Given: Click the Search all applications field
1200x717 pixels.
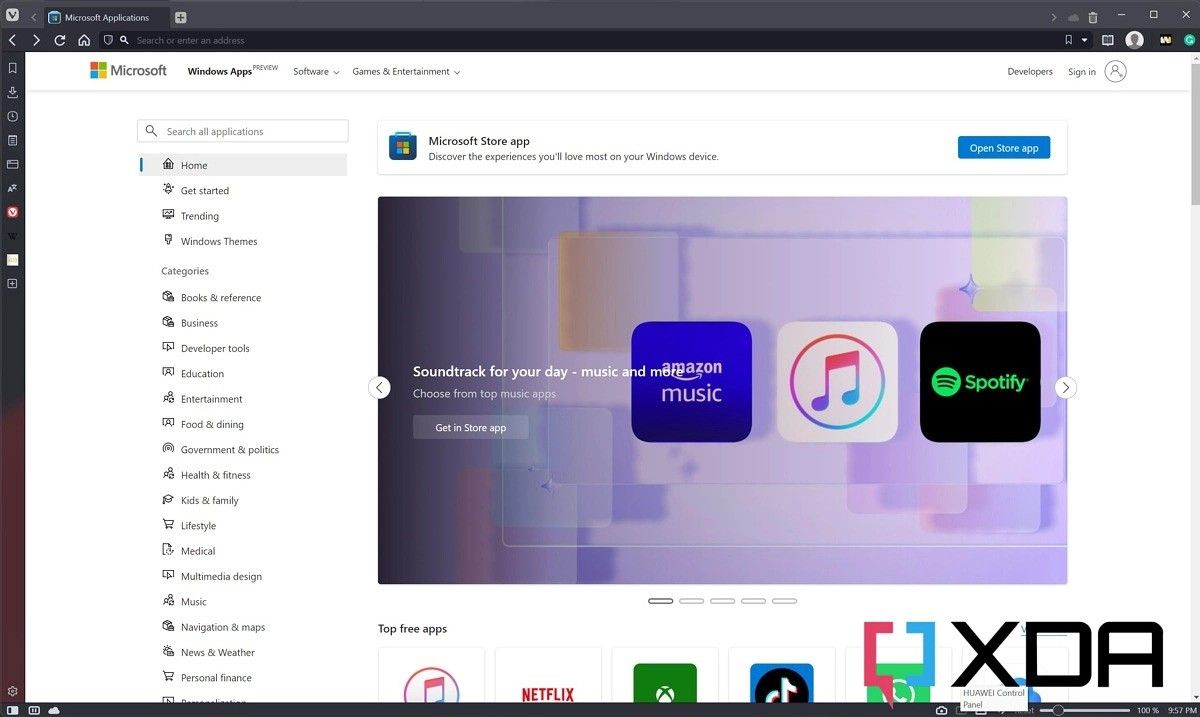Looking at the screenshot, I should tap(243, 131).
